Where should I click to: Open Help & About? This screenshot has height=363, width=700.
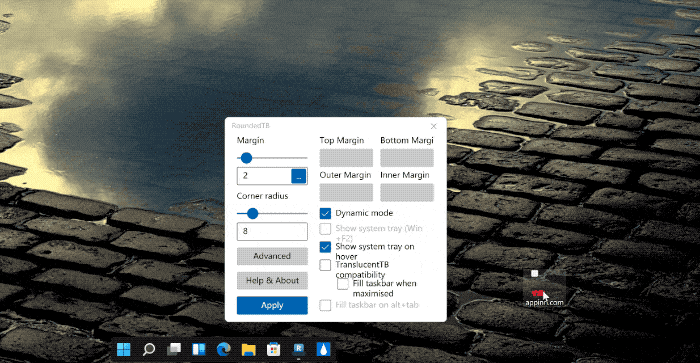[x=272, y=281]
